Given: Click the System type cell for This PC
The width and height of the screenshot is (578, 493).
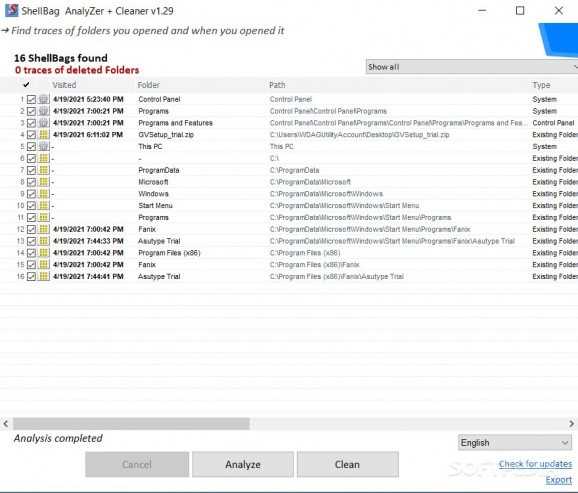Looking at the screenshot, I should point(544,146).
